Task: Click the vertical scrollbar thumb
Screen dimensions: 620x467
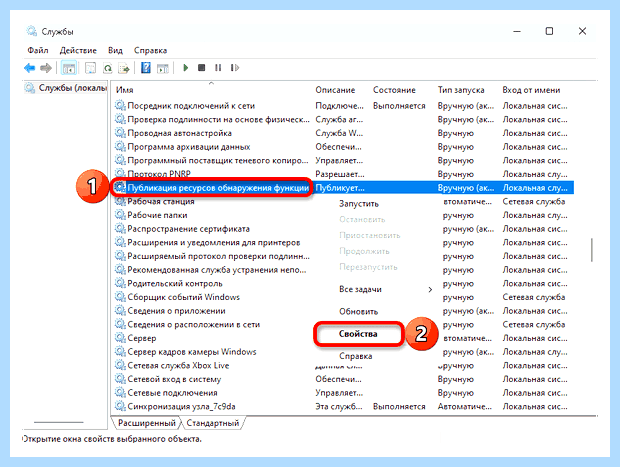Action: (592, 250)
